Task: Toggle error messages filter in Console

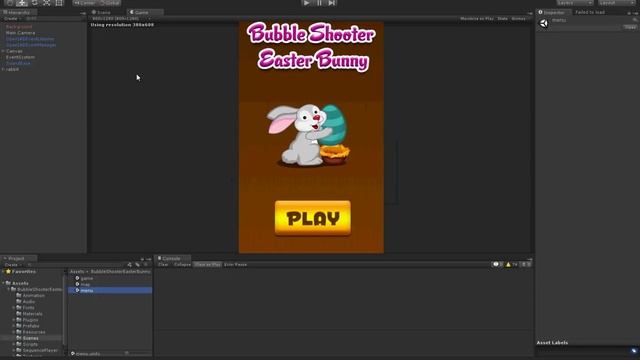Action: click(526, 264)
